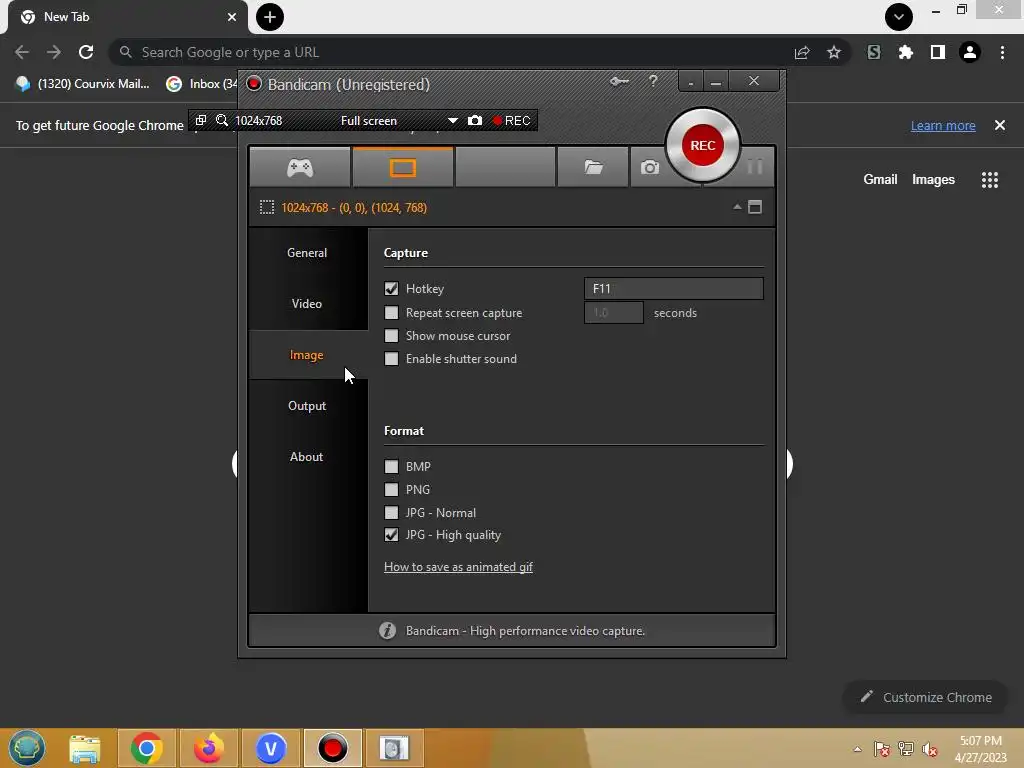The width and height of the screenshot is (1024, 768).
Task: Open the About tab
Action: 307,456
